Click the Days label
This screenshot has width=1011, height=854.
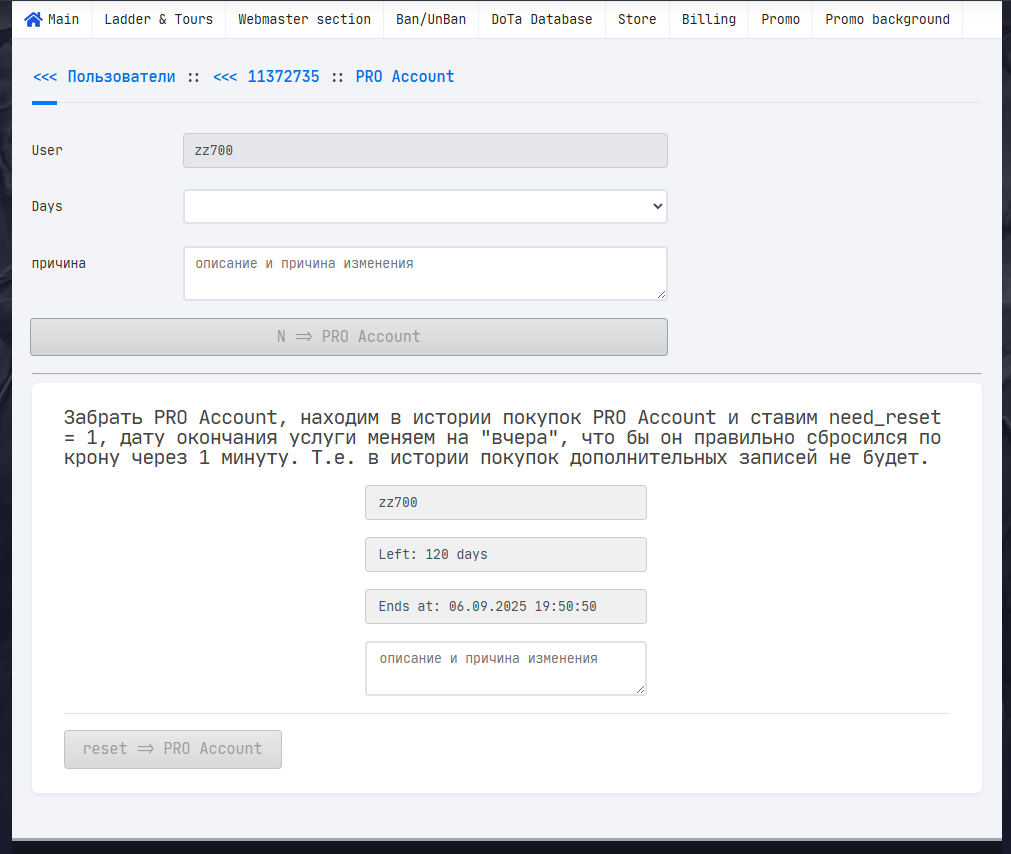coord(47,206)
